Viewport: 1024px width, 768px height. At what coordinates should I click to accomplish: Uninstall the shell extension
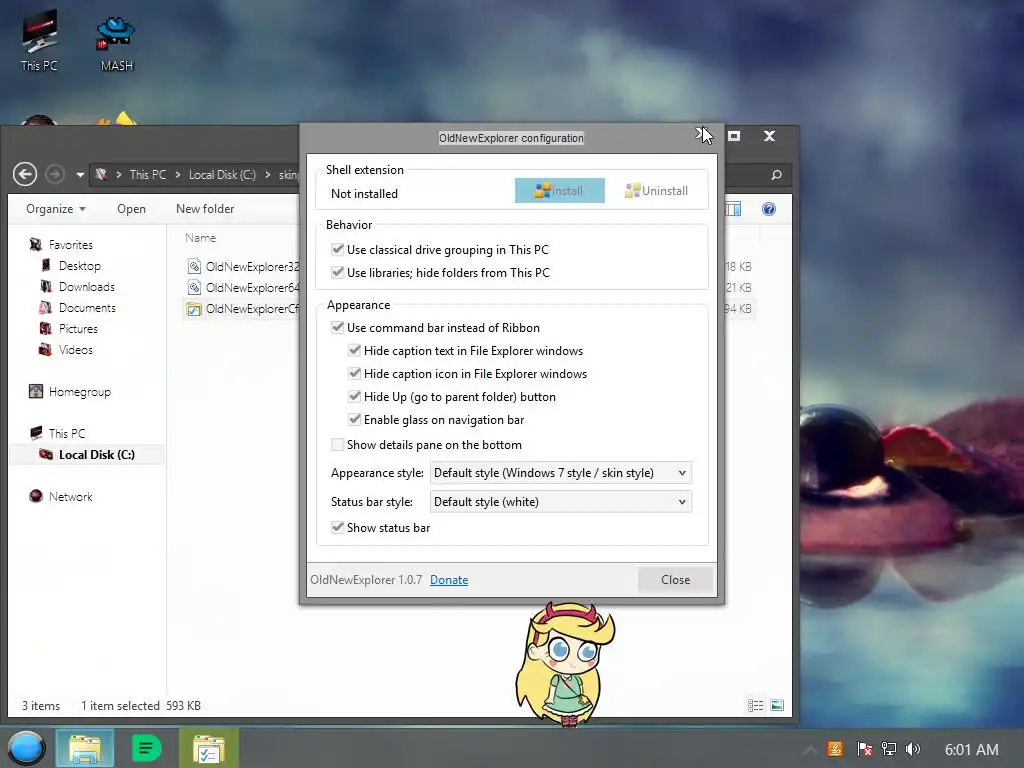point(656,191)
